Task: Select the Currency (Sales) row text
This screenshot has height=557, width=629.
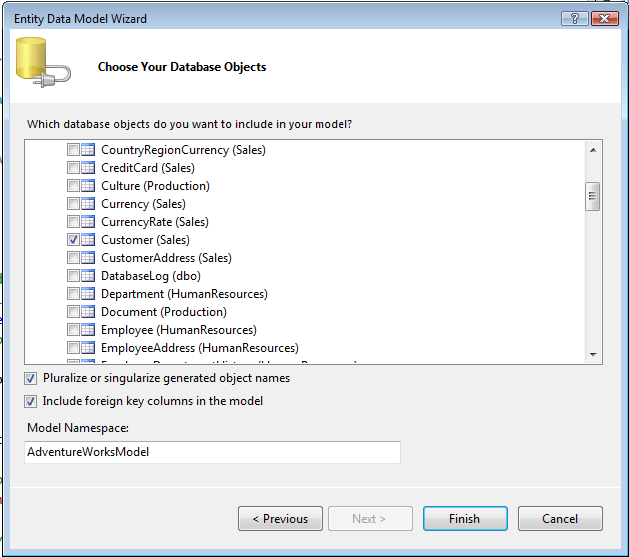Action: pos(143,204)
